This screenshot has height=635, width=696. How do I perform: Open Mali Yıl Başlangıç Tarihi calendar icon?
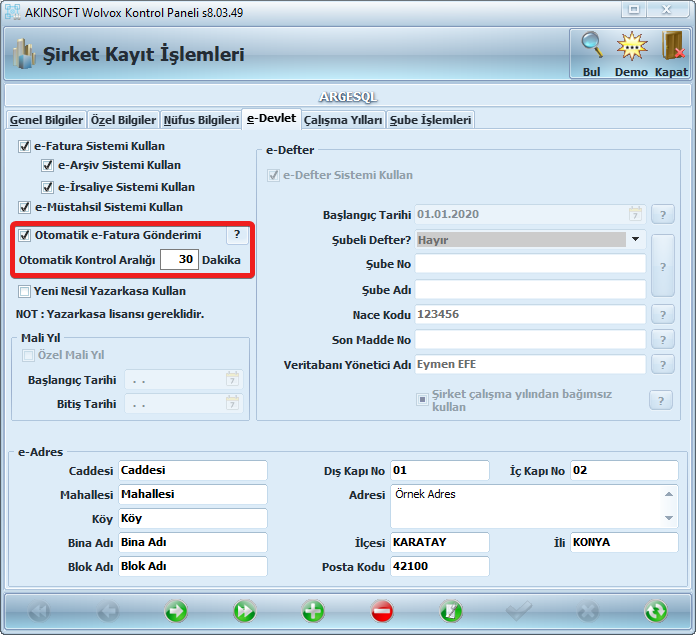tap(233, 380)
